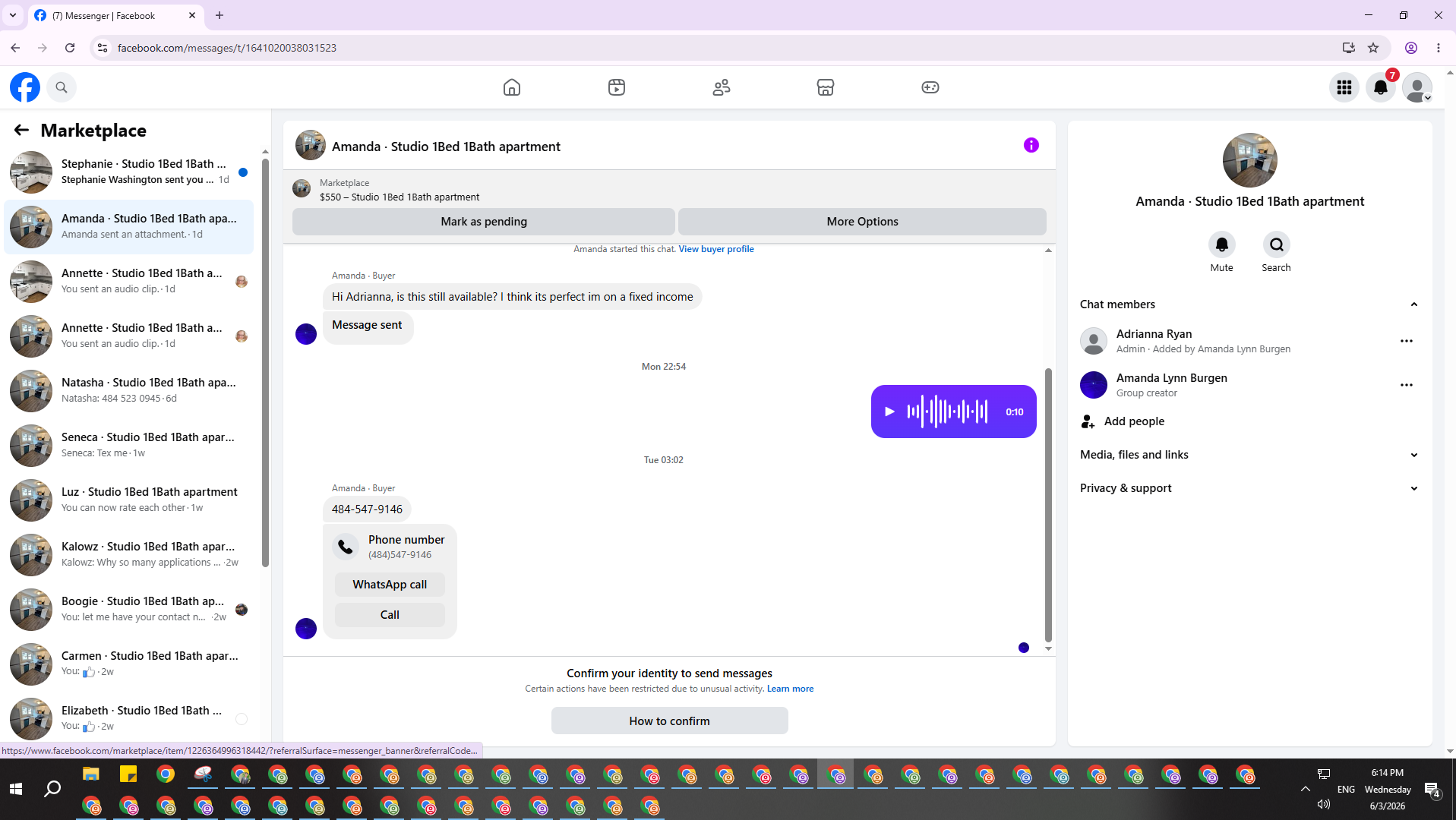Viewport: 1456px width, 820px height.
Task: Open Chrome three-dot menu
Action: (1439, 48)
